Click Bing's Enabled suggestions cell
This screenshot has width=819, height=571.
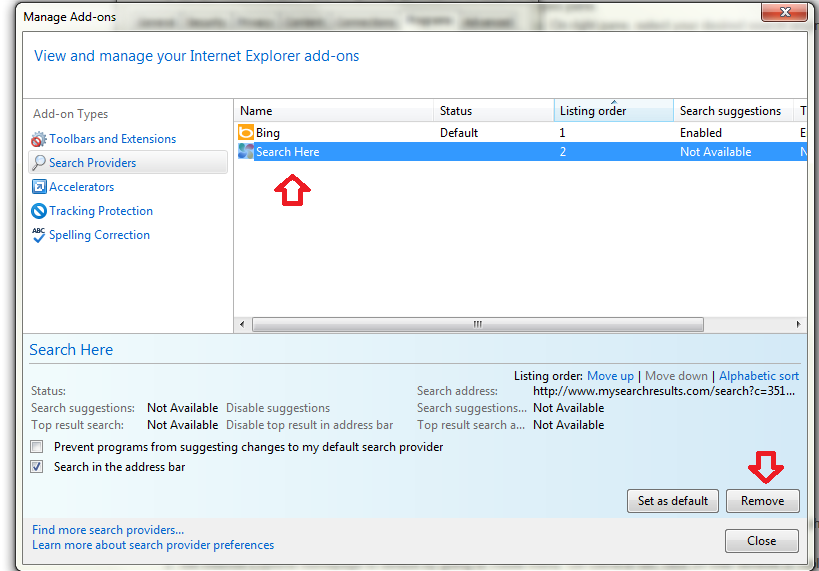tap(700, 133)
